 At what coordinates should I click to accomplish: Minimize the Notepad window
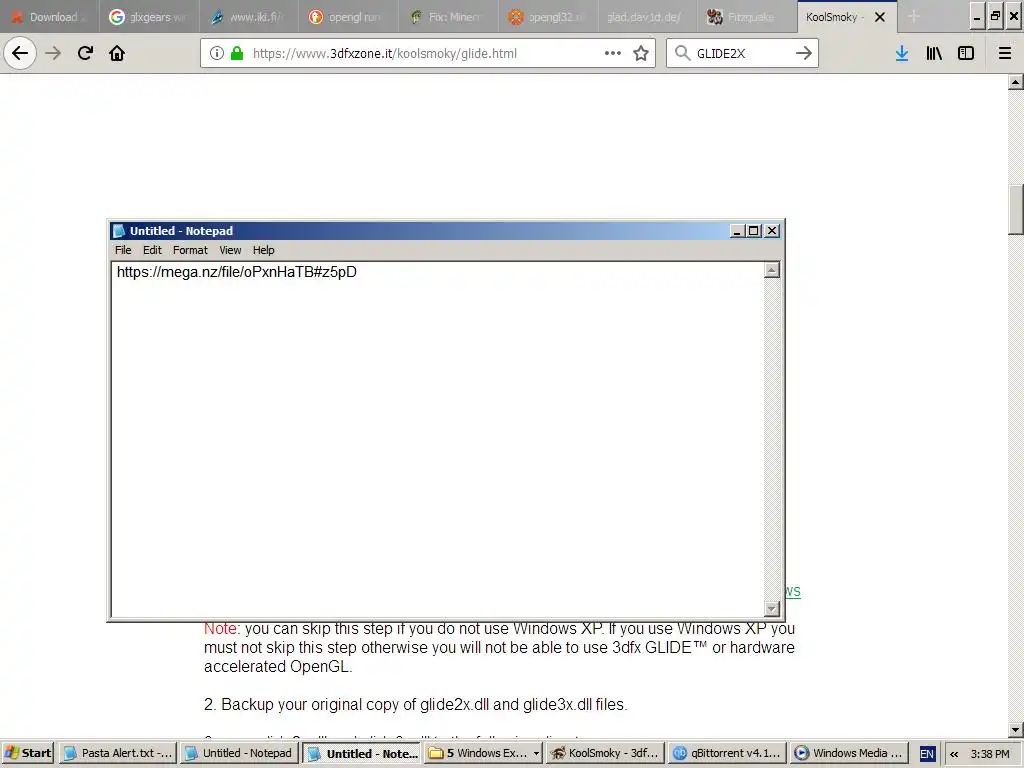[x=737, y=231]
